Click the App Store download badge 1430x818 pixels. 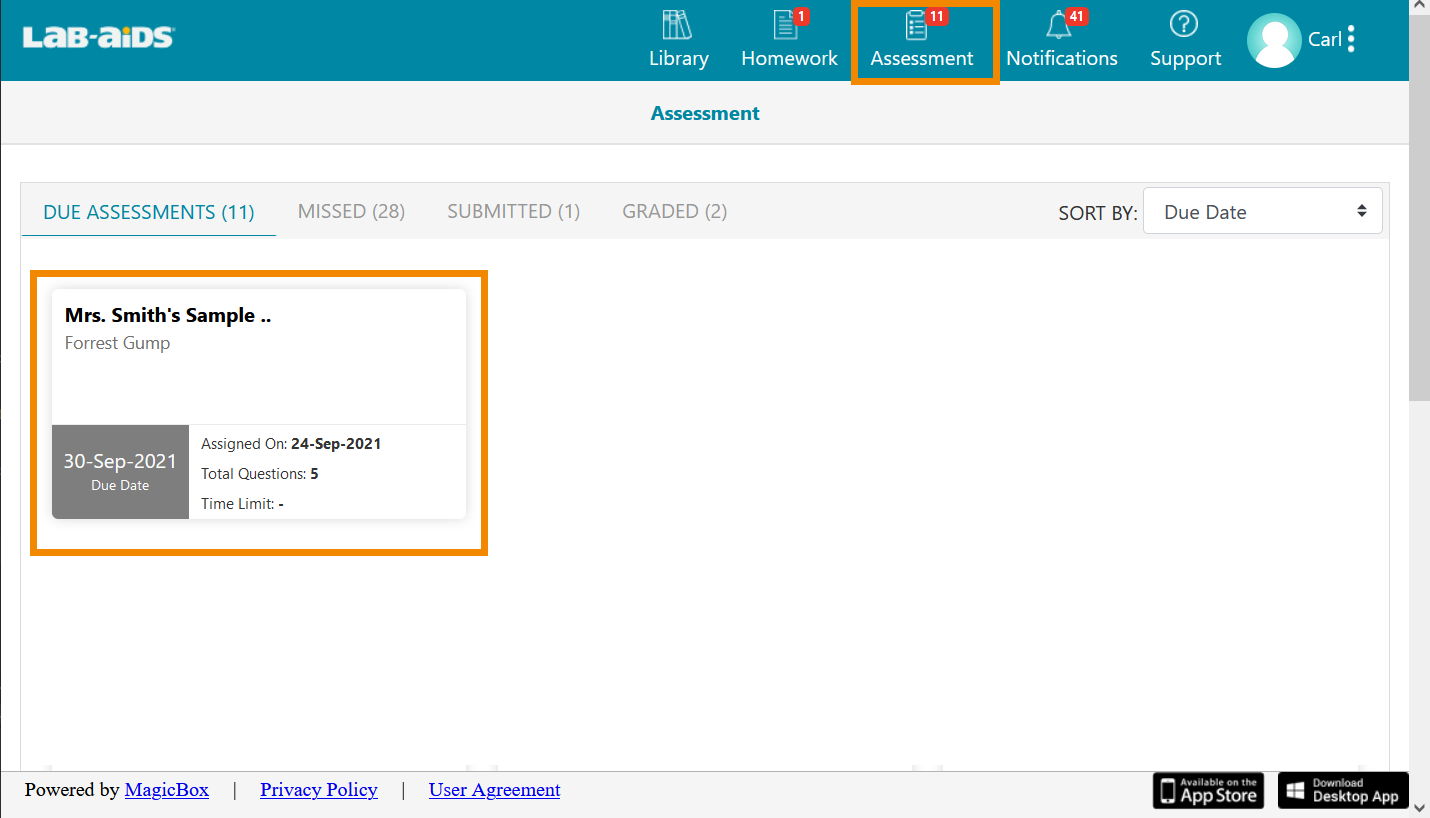coord(1208,790)
